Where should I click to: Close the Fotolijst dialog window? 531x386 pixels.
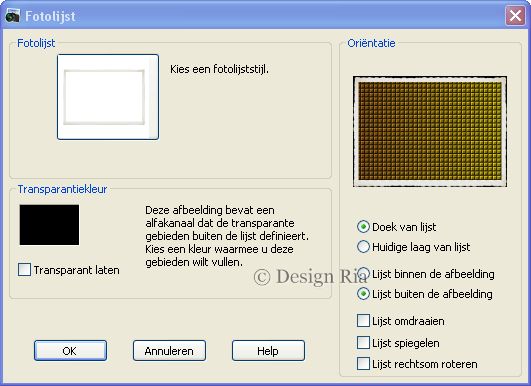click(x=515, y=16)
